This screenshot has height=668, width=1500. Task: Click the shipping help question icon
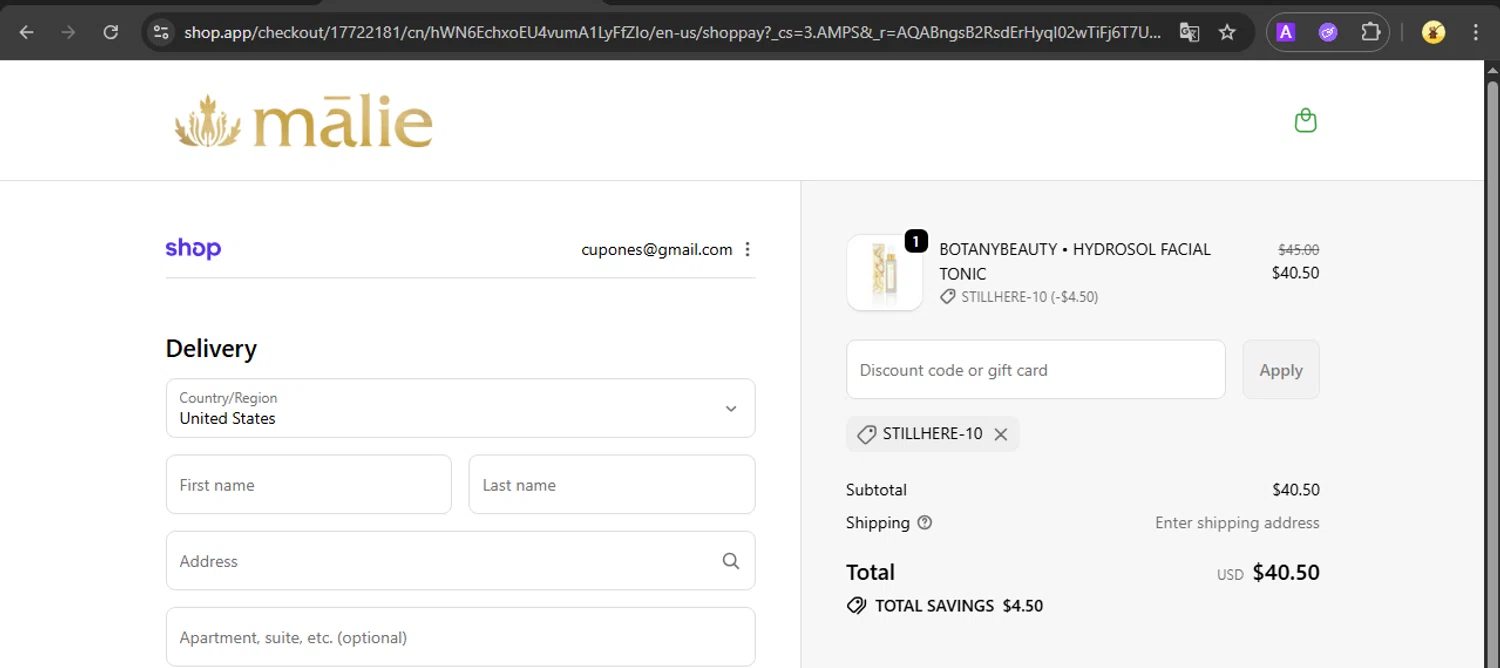[x=924, y=522]
